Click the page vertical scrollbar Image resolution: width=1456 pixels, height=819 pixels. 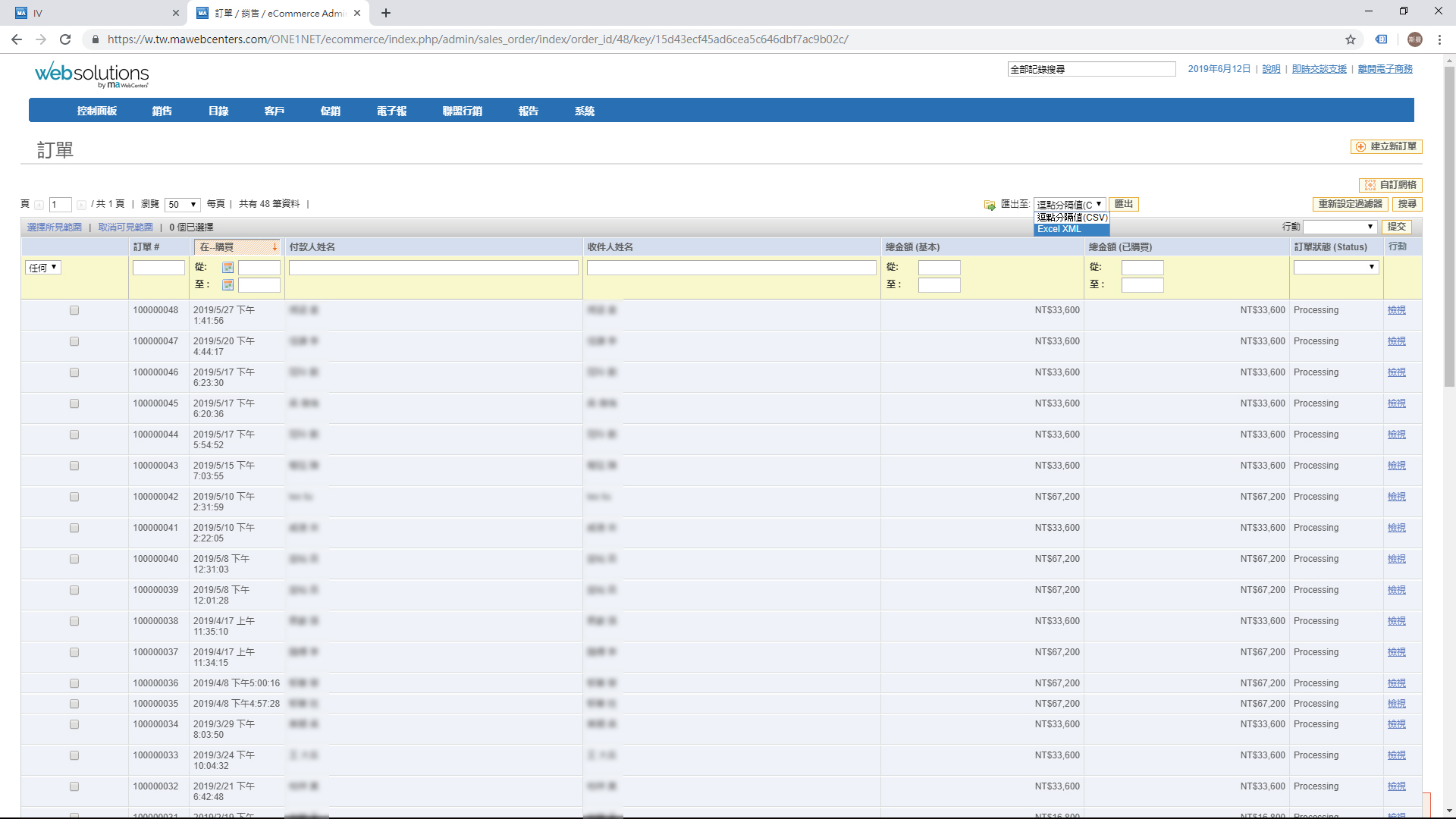pos(1449,227)
